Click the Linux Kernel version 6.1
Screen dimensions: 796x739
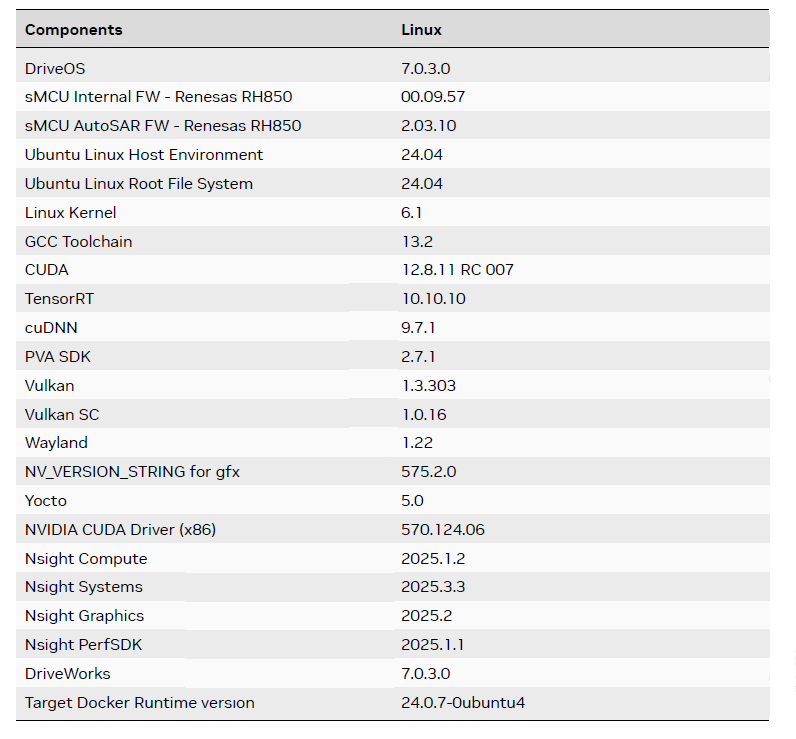click(x=410, y=213)
